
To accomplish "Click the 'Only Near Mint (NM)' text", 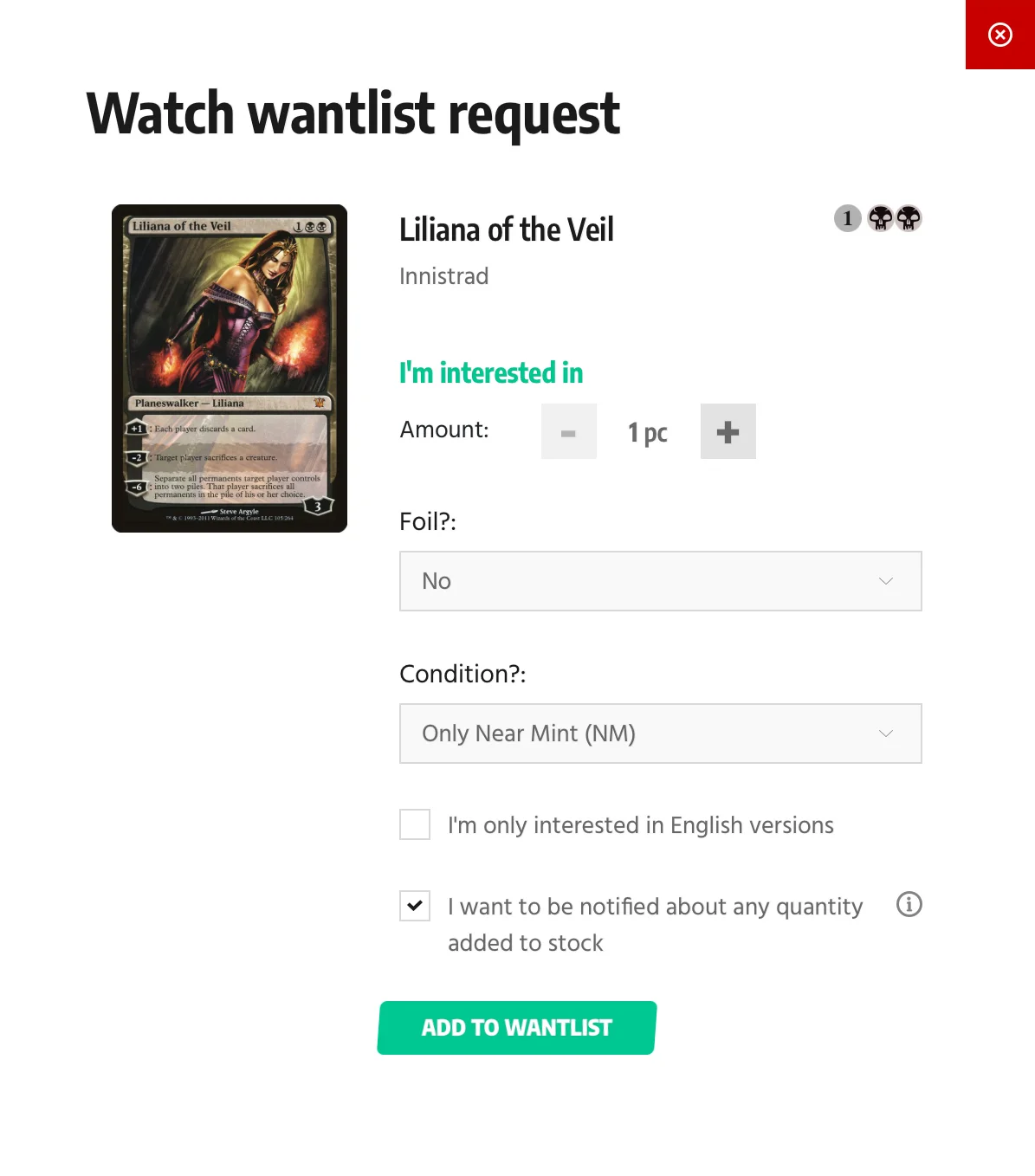I will pyautogui.click(x=529, y=733).
